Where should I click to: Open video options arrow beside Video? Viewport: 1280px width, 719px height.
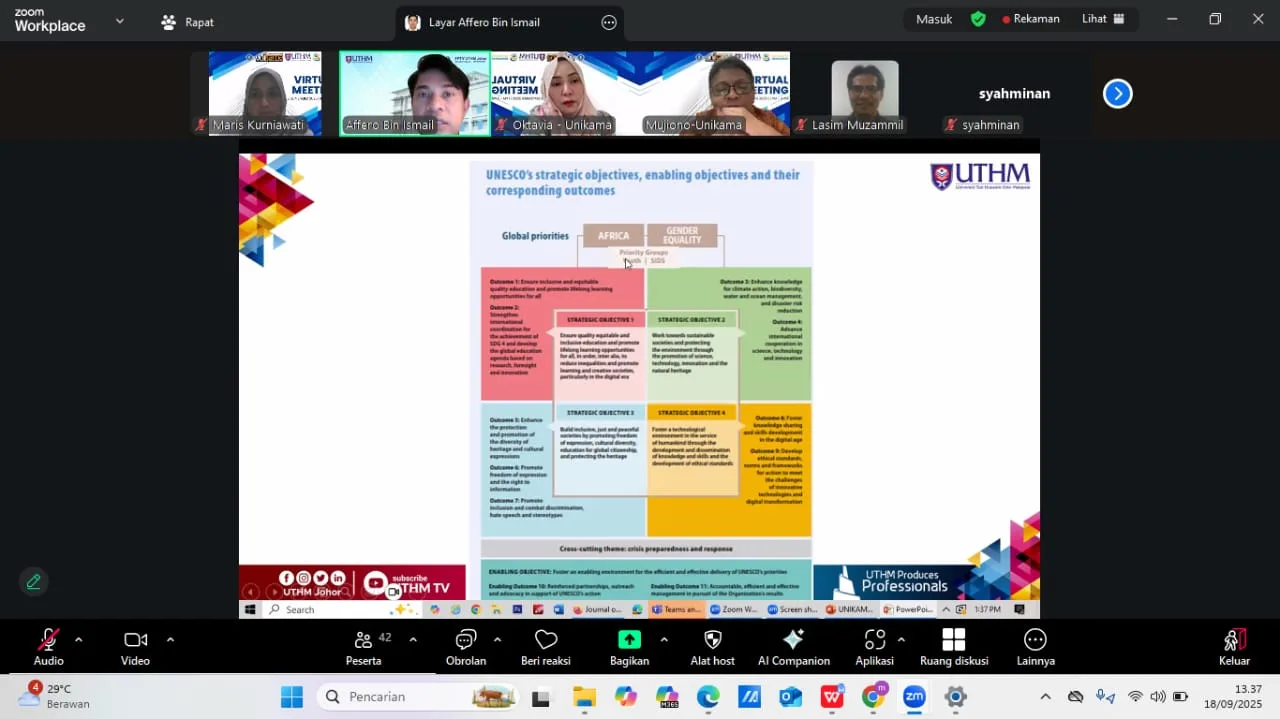(x=170, y=640)
